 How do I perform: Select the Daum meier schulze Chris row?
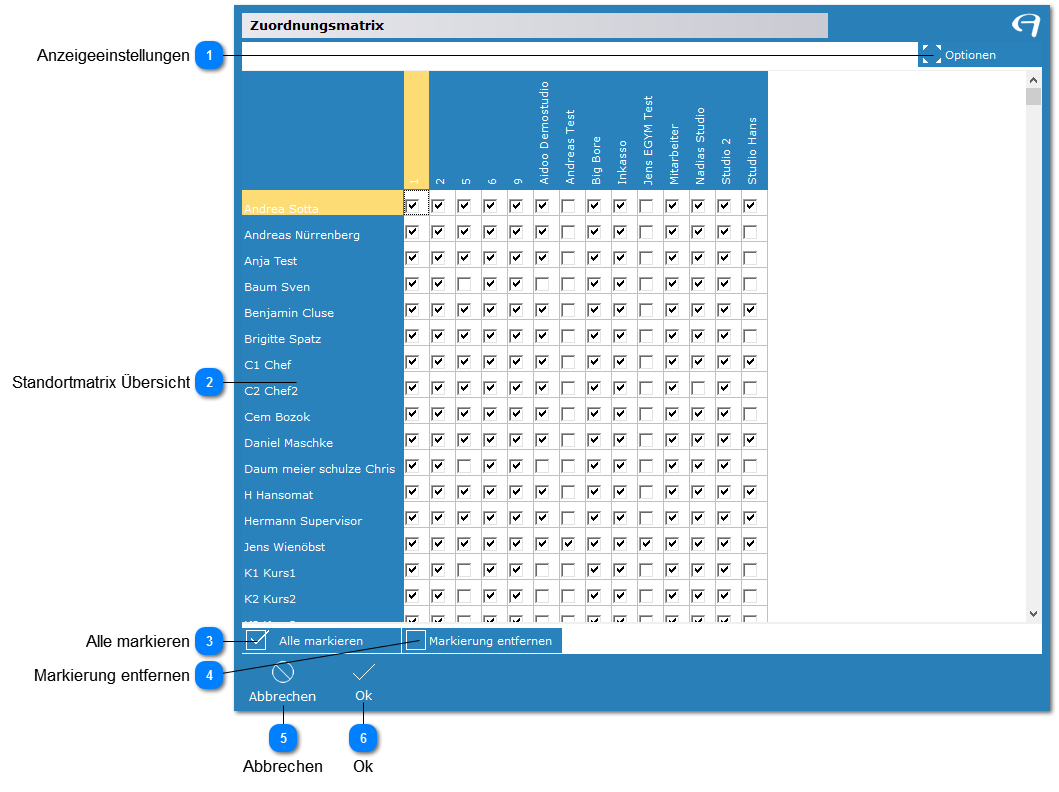click(x=319, y=469)
